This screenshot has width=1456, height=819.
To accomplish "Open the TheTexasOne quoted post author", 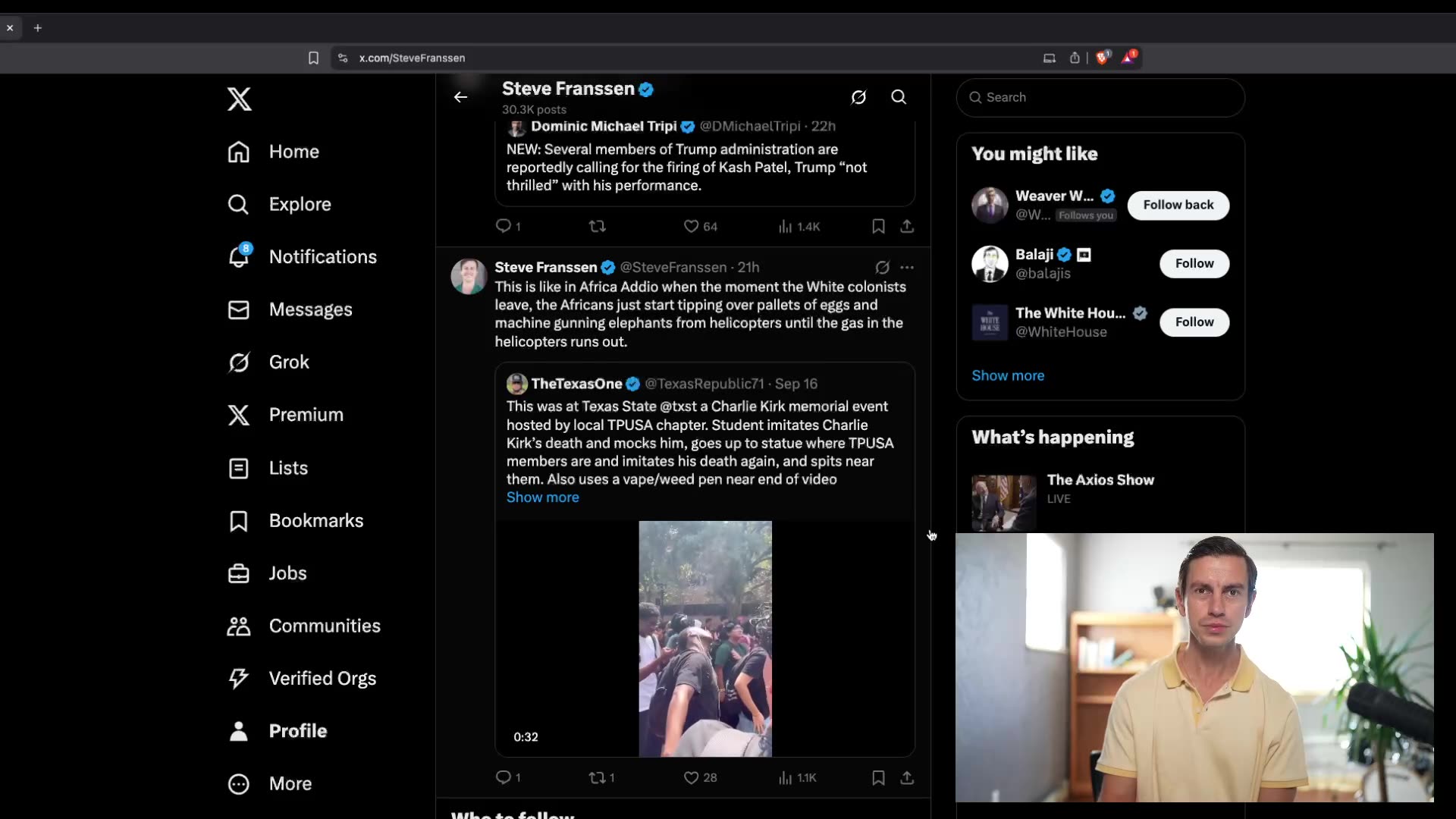I will point(576,384).
